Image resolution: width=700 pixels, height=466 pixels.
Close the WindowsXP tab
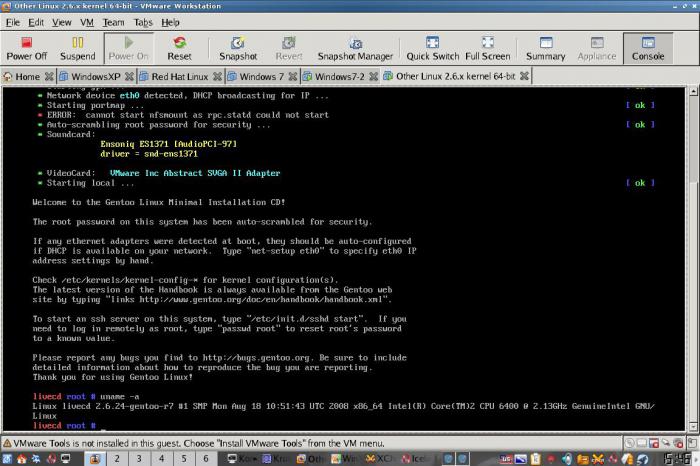pos(129,77)
